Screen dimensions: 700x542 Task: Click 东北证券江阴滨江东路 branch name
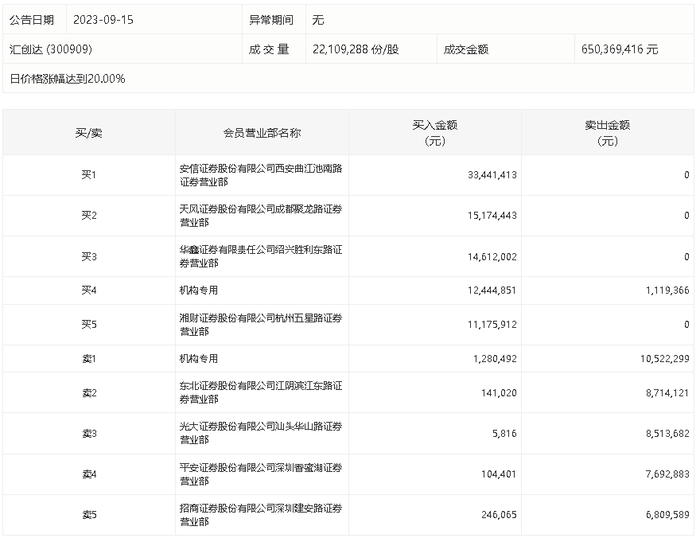261,392
